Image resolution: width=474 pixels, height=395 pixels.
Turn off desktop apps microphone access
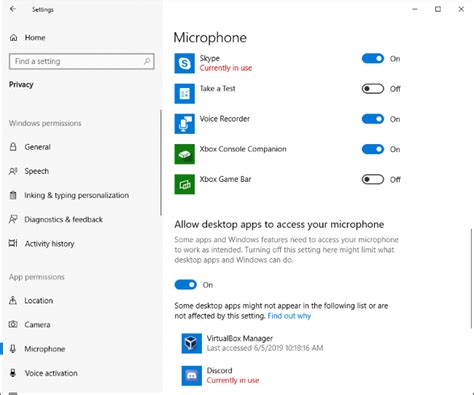tap(186, 285)
